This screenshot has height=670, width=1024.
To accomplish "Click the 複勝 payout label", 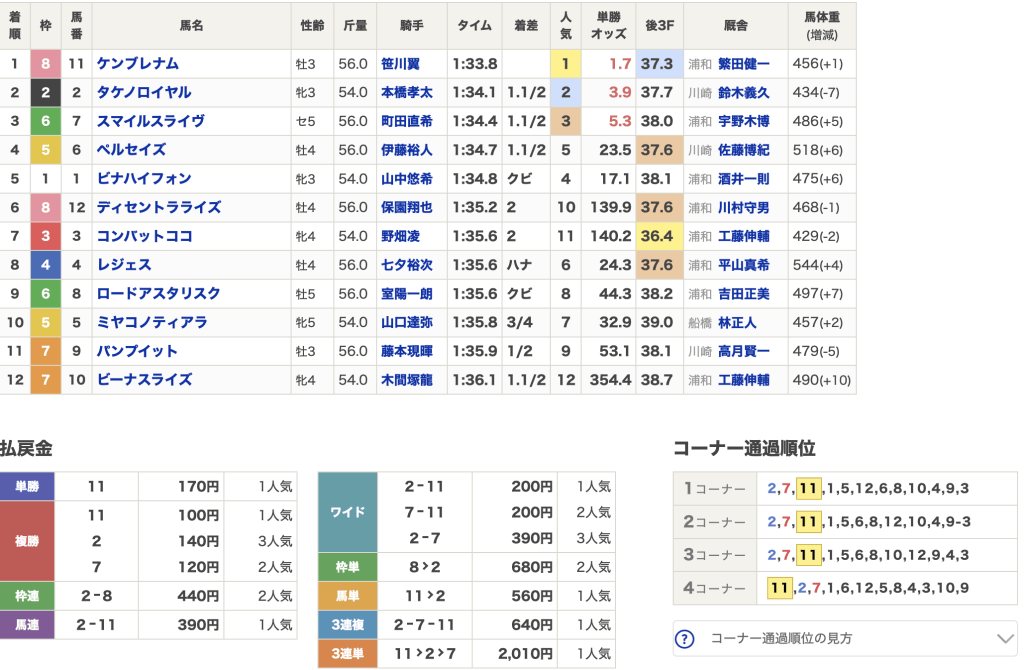I will 27,541.
